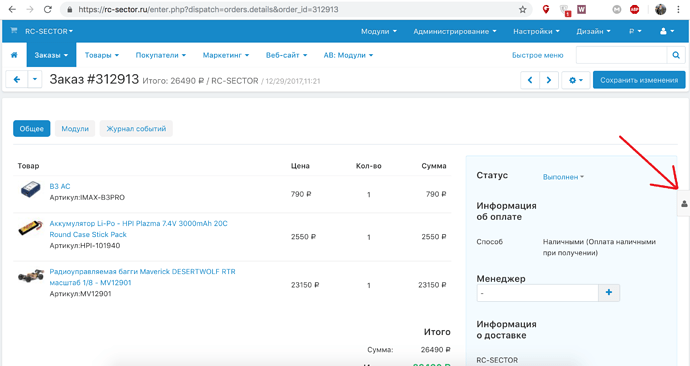Open the ruble currency dropdown
The image size is (690, 366).
coord(635,31)
